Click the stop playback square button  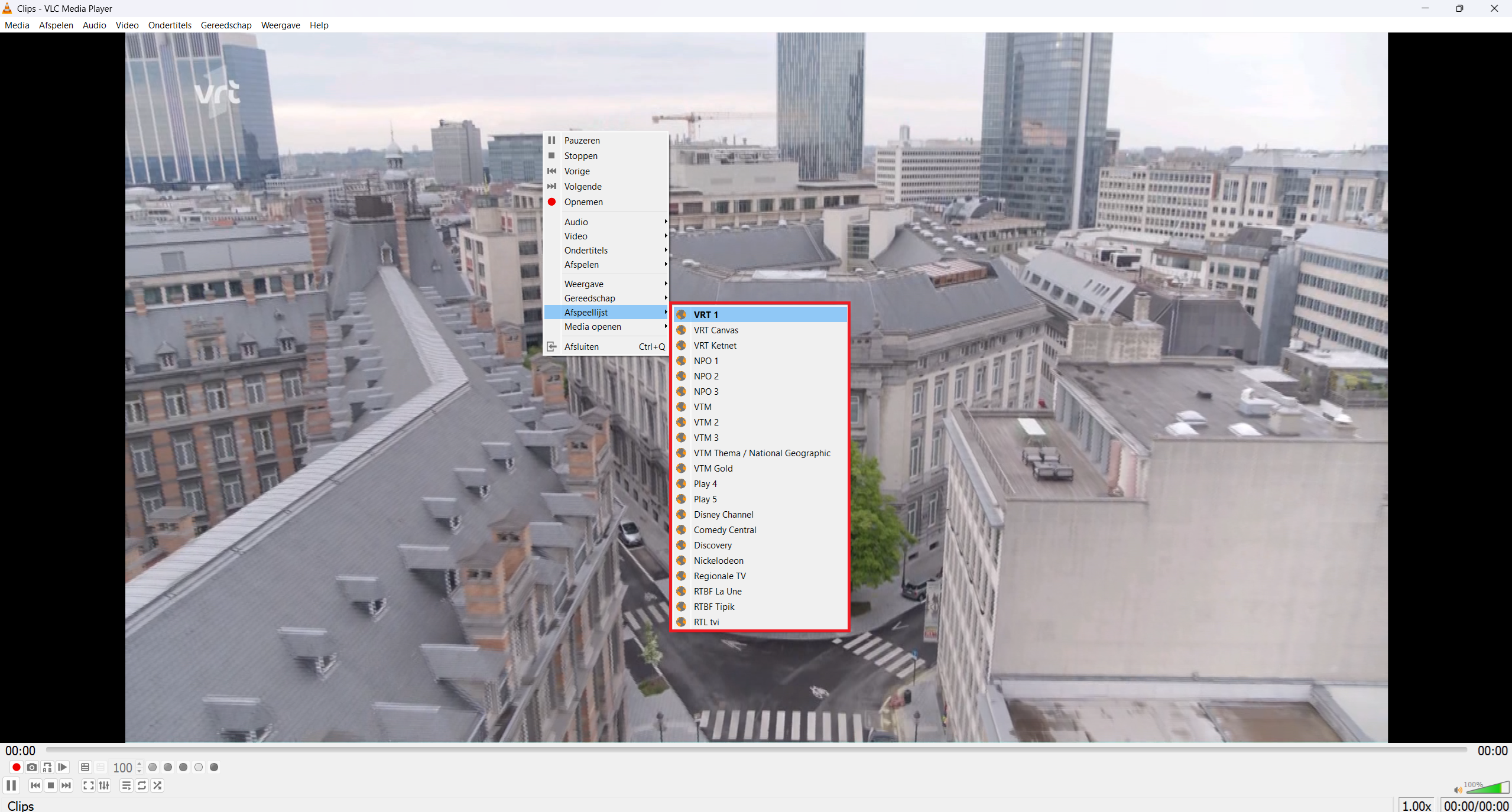[51, 785]
